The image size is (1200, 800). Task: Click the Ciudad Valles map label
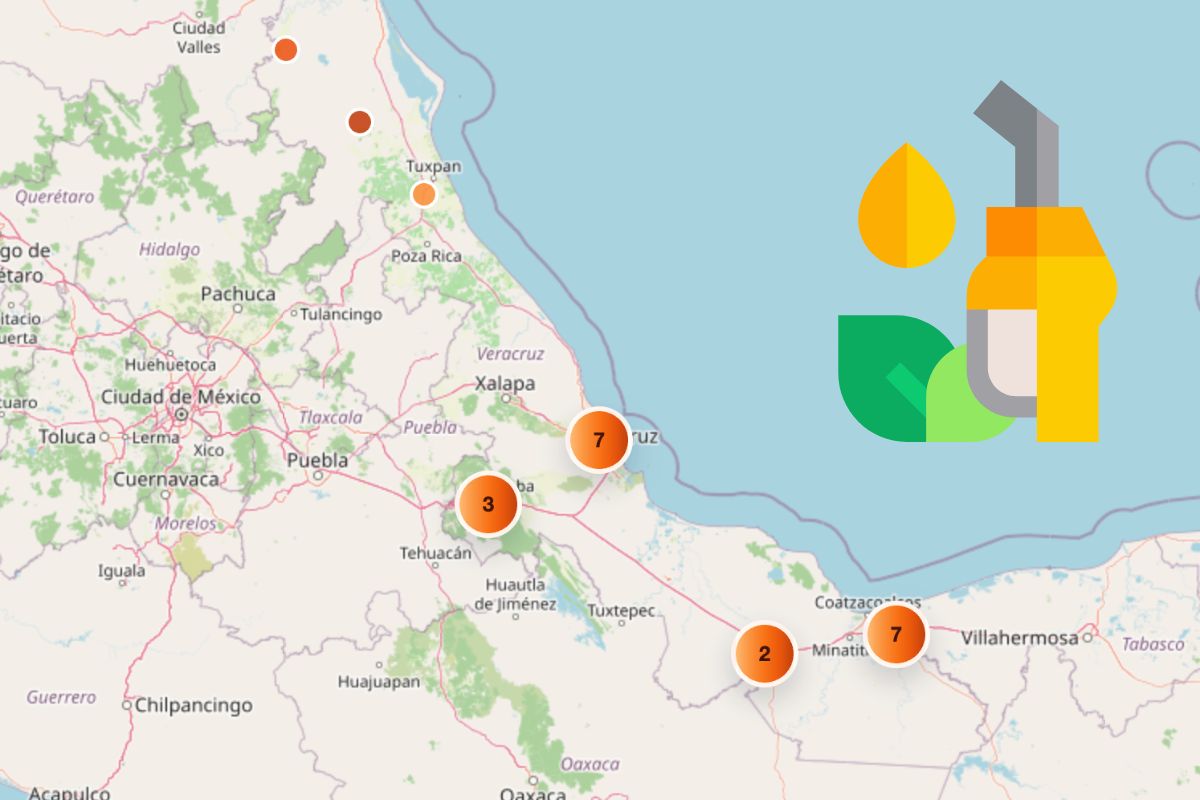(198, 38)
